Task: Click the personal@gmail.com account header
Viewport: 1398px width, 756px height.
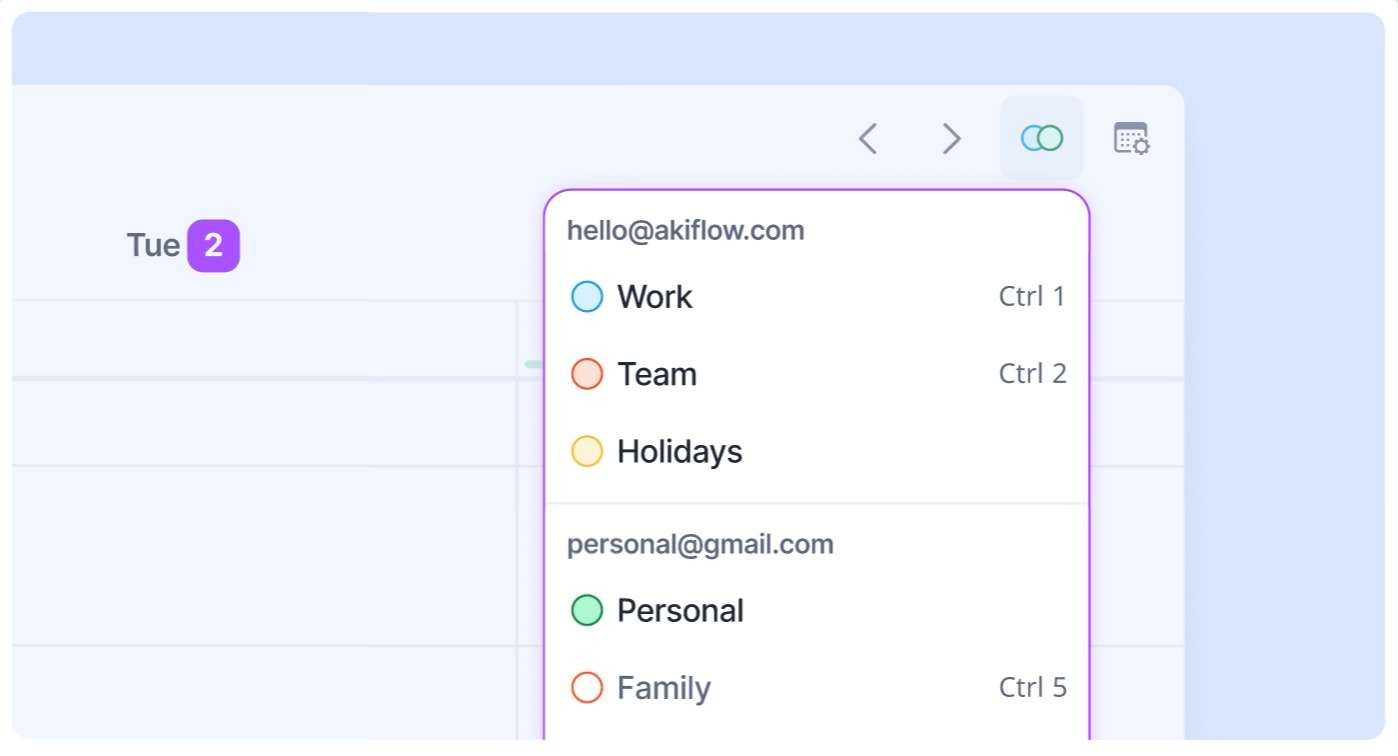Action: tap(700, 545)
